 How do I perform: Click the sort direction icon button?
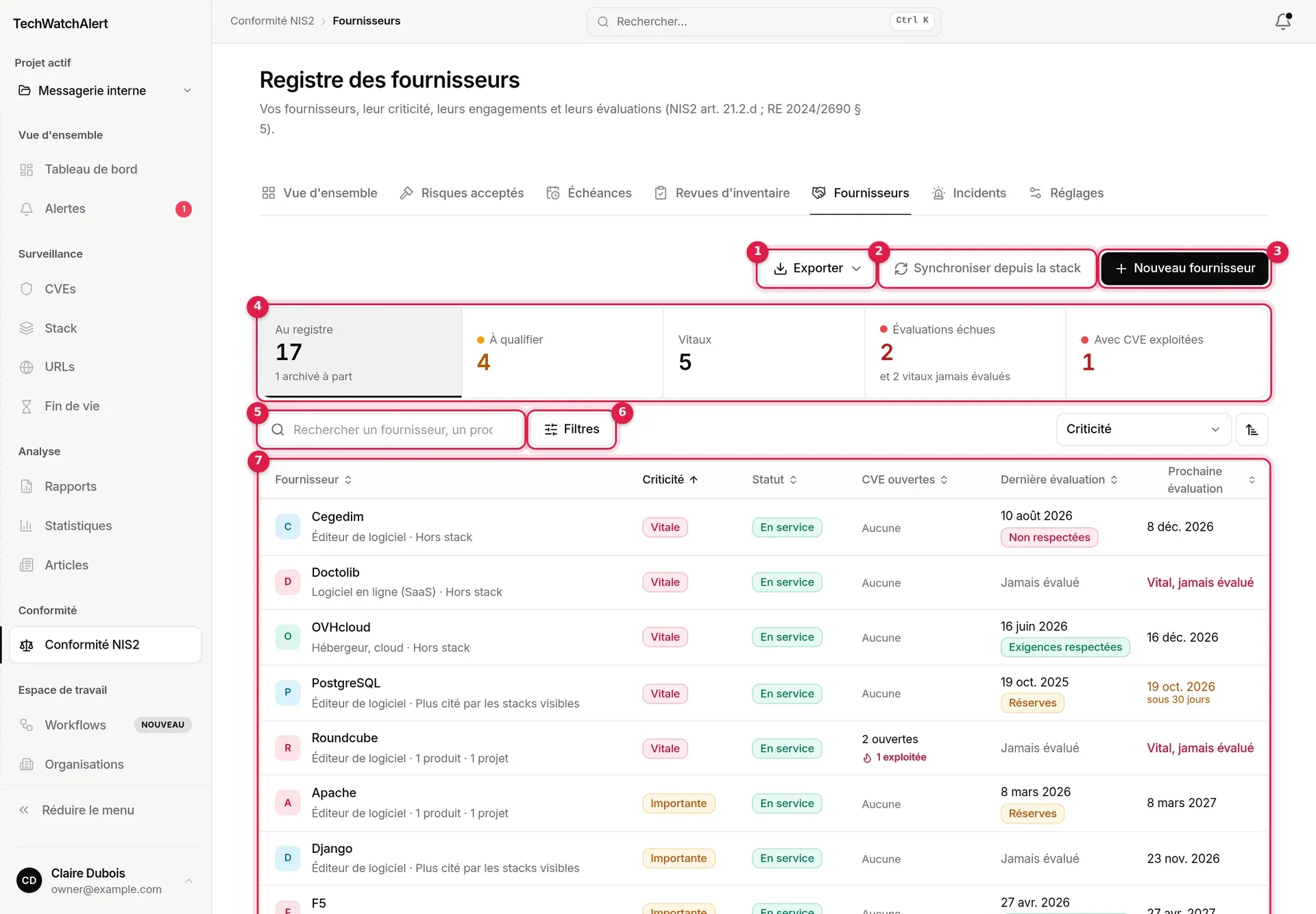point(1252,430)
